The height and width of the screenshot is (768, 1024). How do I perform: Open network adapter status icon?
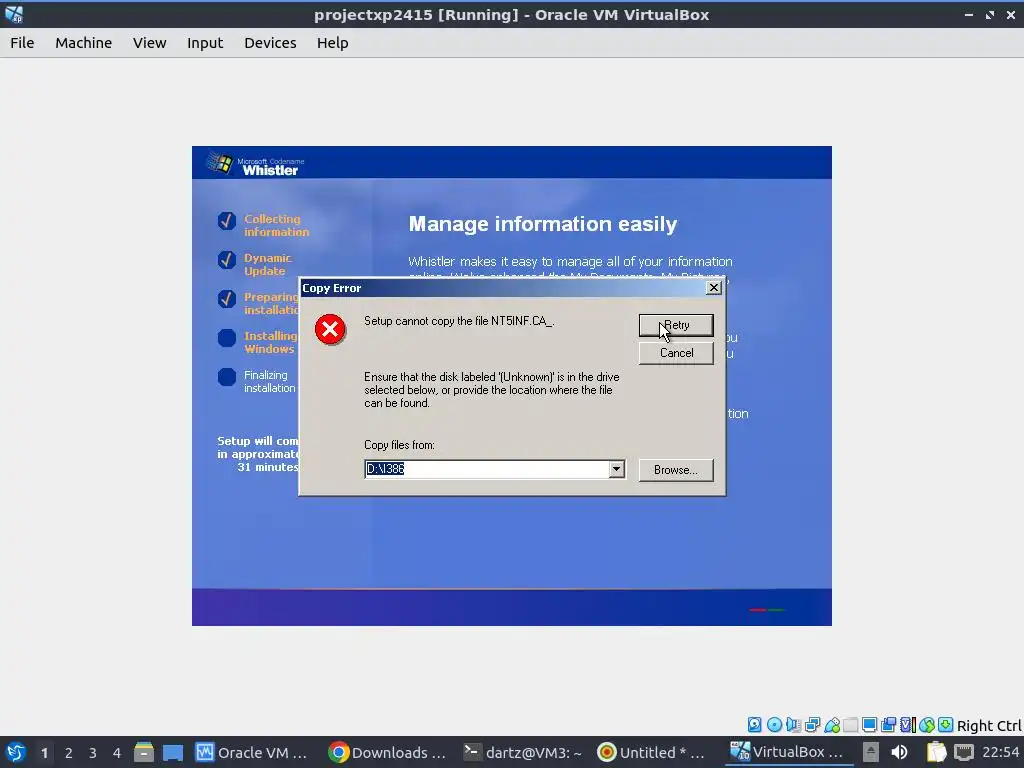coord(812,724)
